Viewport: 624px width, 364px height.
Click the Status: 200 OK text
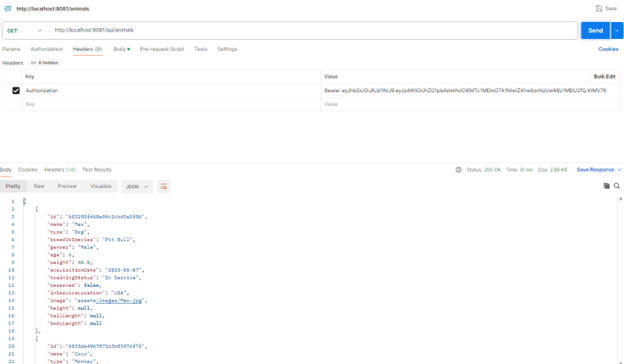pyautogui.click(x=484, y=170)
